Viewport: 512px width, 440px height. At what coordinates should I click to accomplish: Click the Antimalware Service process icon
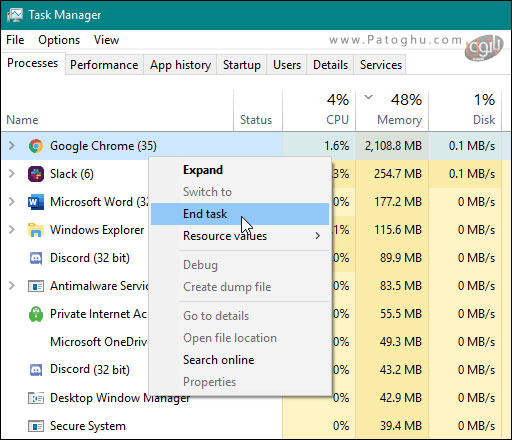click(36, 286)
